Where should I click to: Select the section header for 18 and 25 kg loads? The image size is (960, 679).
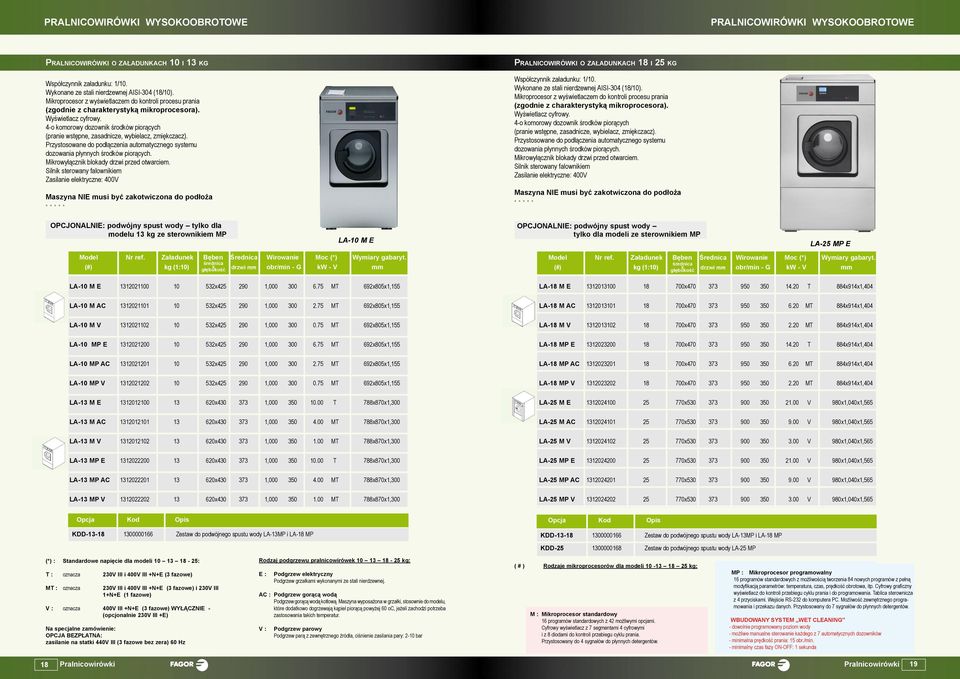click(595, 62)
